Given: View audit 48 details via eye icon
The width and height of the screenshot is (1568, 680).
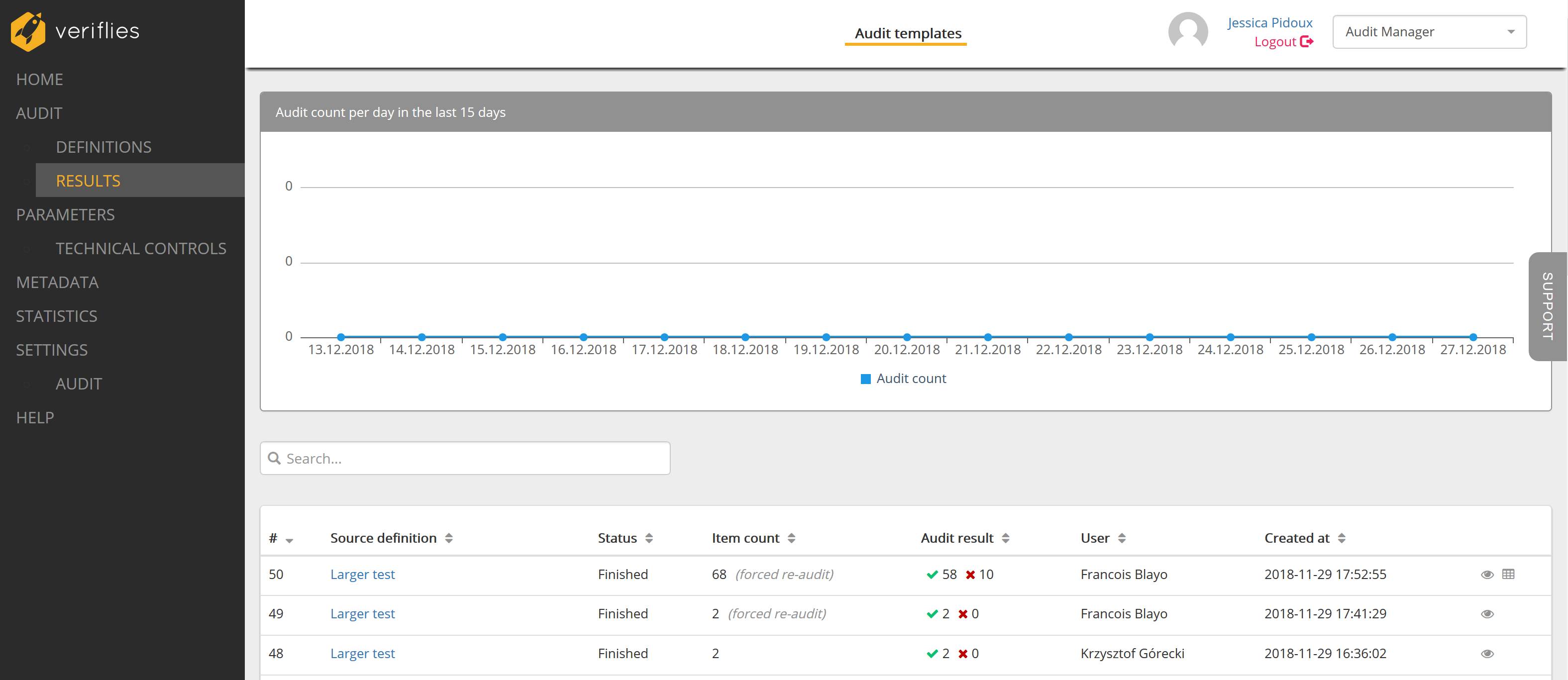Looking at the screenshot, I should pos(1487,653).
